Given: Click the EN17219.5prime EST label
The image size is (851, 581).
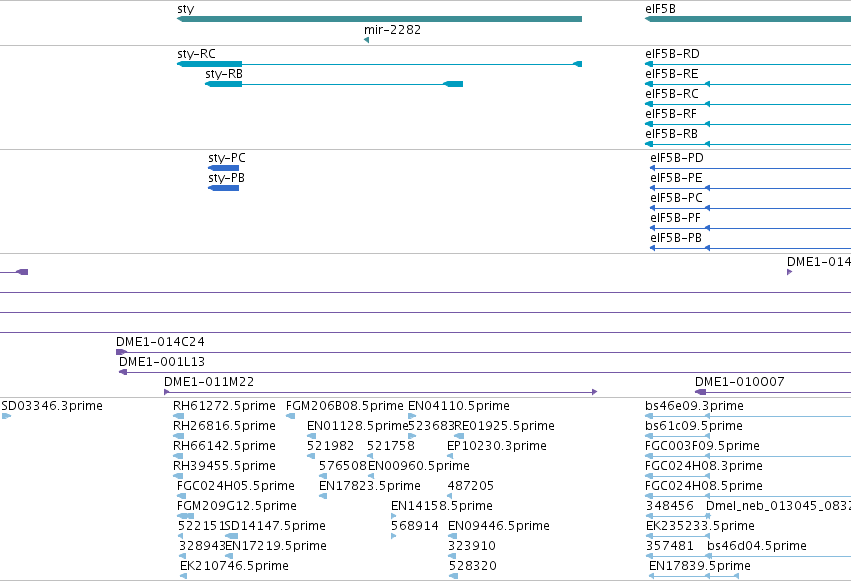Looking at the screenshot, I should point(276,546).
